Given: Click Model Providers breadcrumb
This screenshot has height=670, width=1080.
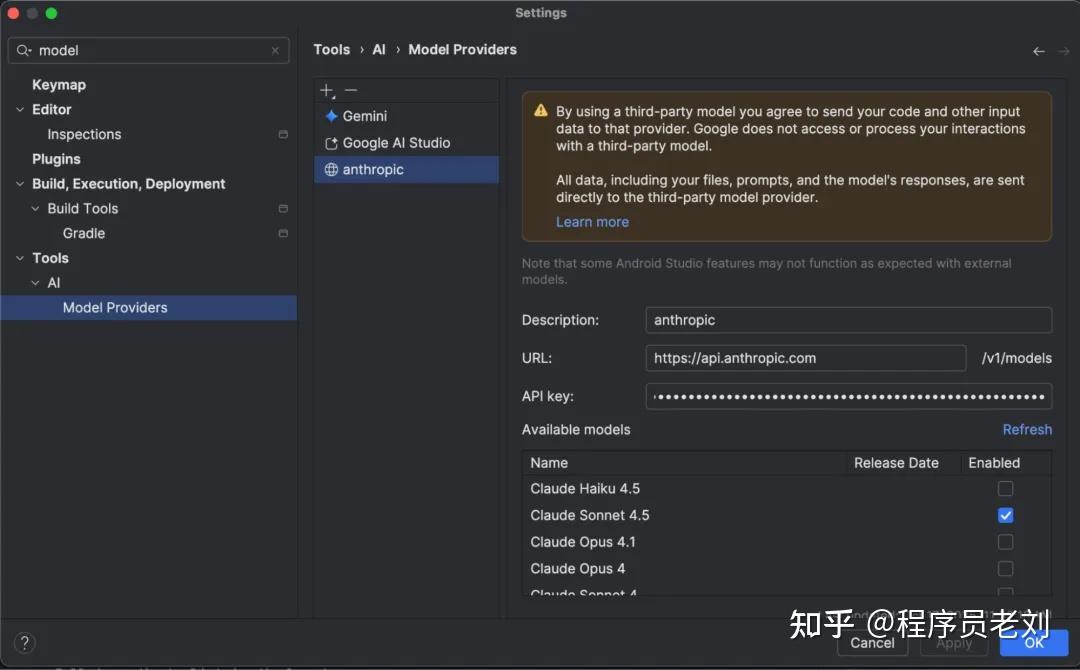Looking at the screenshot, I should 462,50.
